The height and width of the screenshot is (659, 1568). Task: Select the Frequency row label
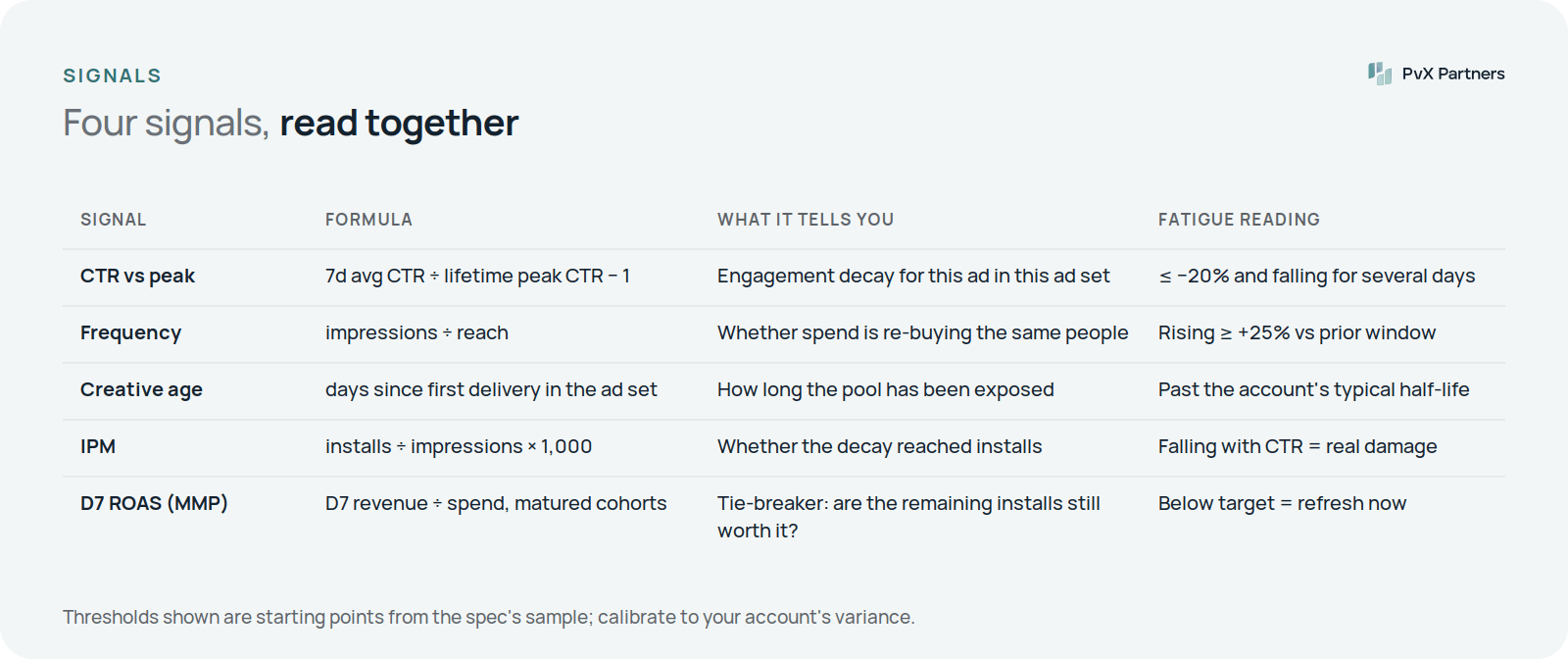pos(131,333)
